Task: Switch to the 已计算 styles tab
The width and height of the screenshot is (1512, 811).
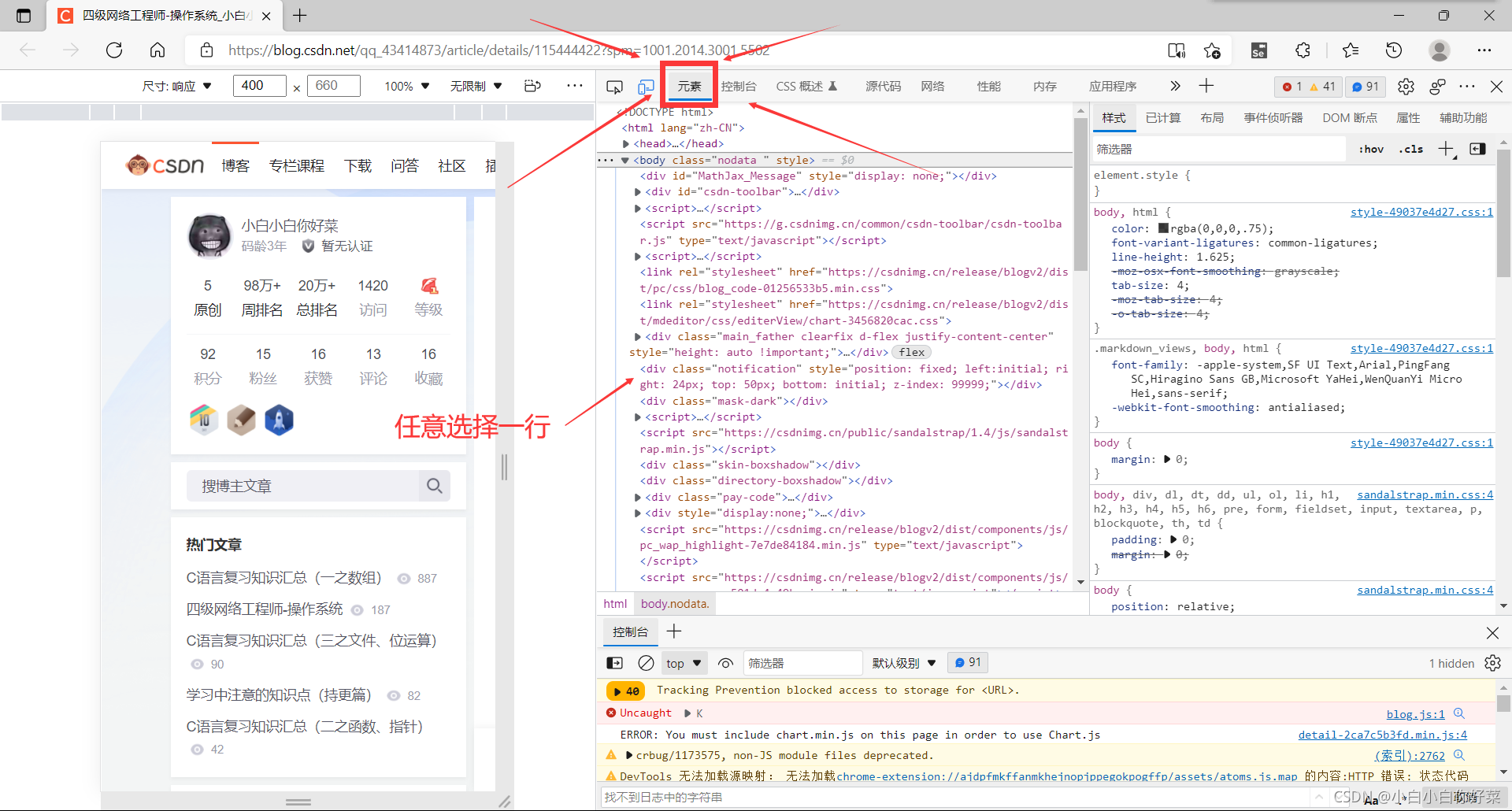Action: coord(1163,118)
